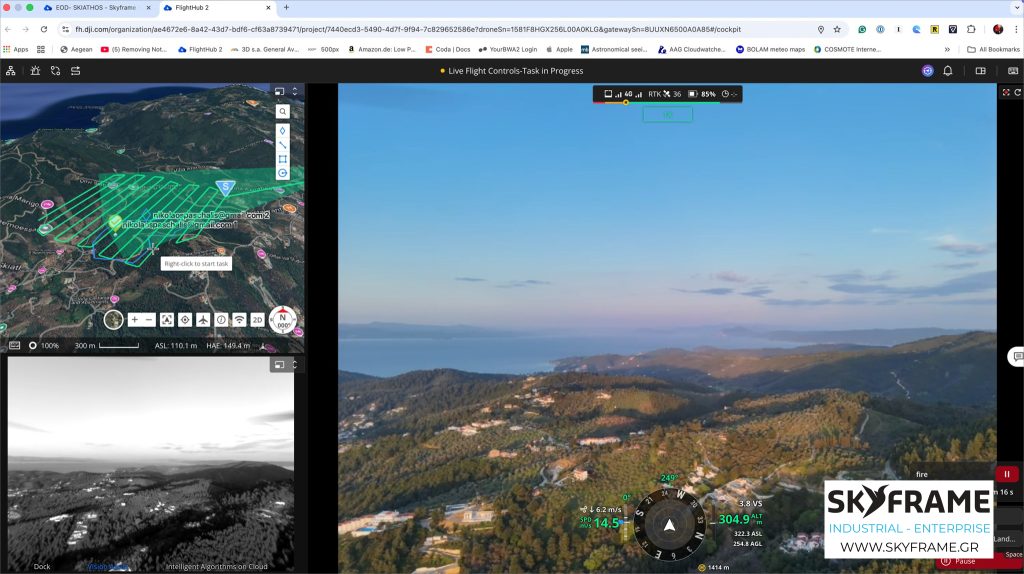Toggle the right side panel layout
The width and height of the screenshot is (1024, 574).
coord(980,71)
